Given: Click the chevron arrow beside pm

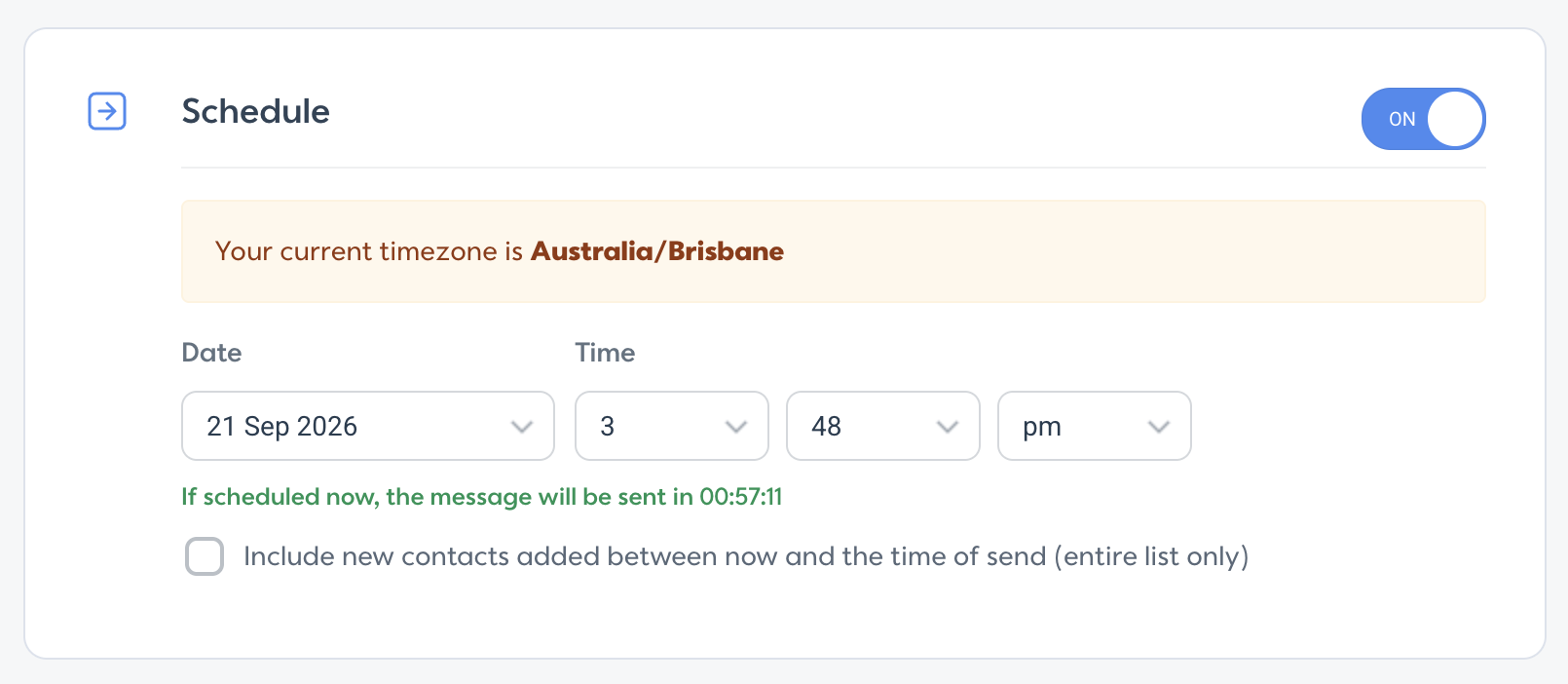Looking at the screenshot, I should 1159,427.
